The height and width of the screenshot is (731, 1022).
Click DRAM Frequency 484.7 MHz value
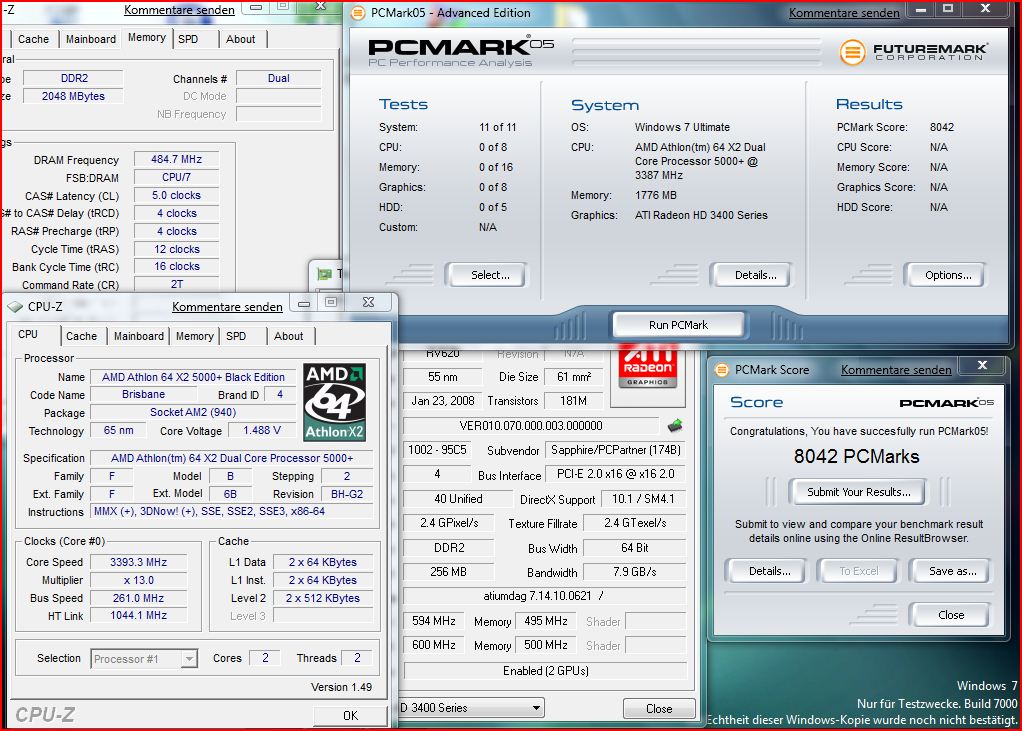coord(176,159)
